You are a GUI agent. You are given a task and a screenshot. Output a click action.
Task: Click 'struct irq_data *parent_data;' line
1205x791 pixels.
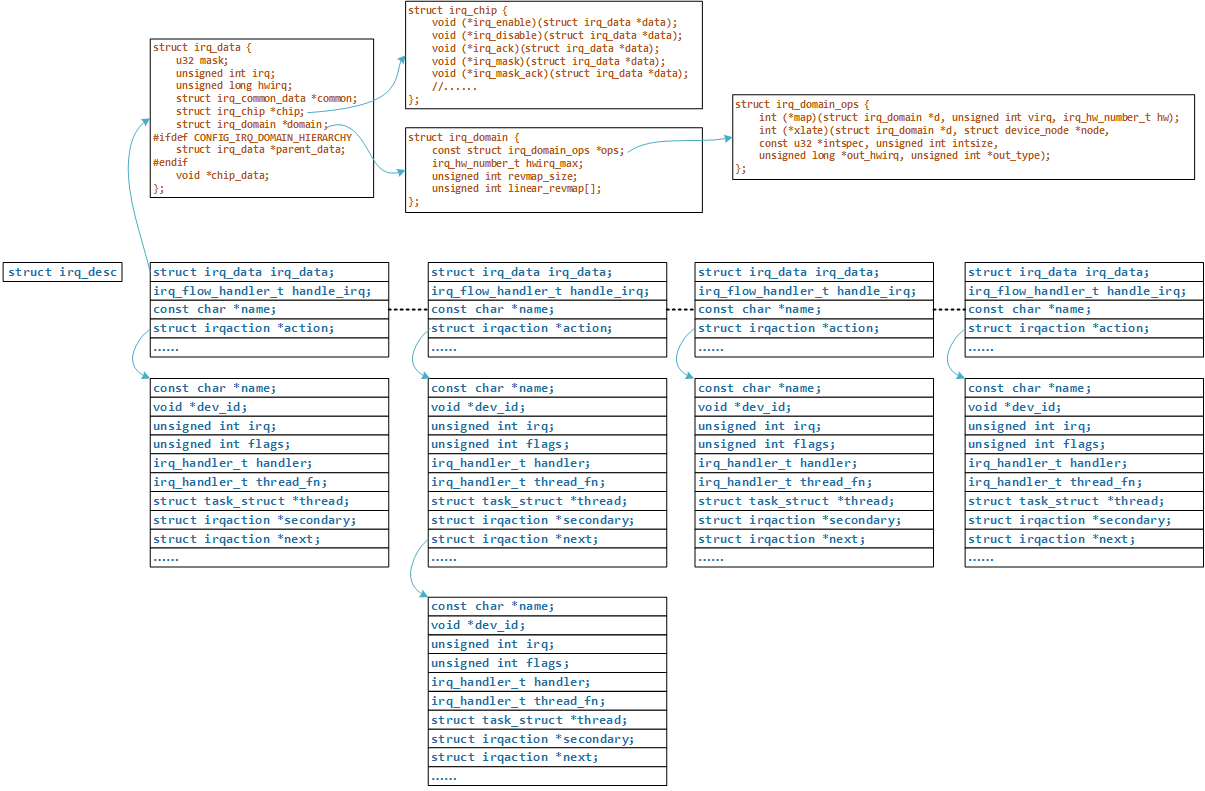point(260,149)
